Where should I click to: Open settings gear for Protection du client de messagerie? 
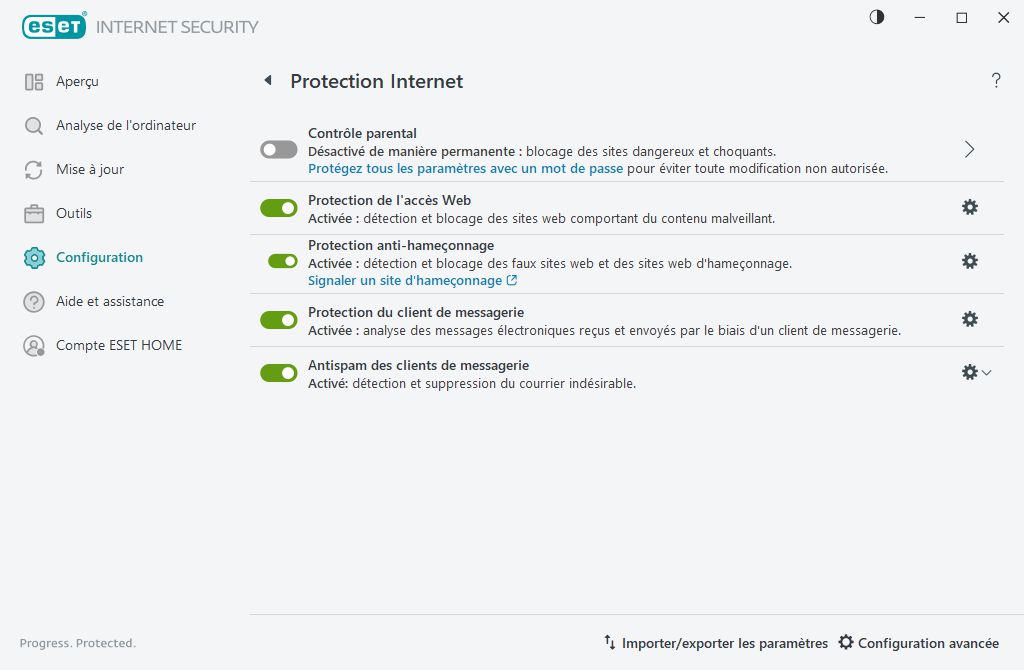point(969,319)
